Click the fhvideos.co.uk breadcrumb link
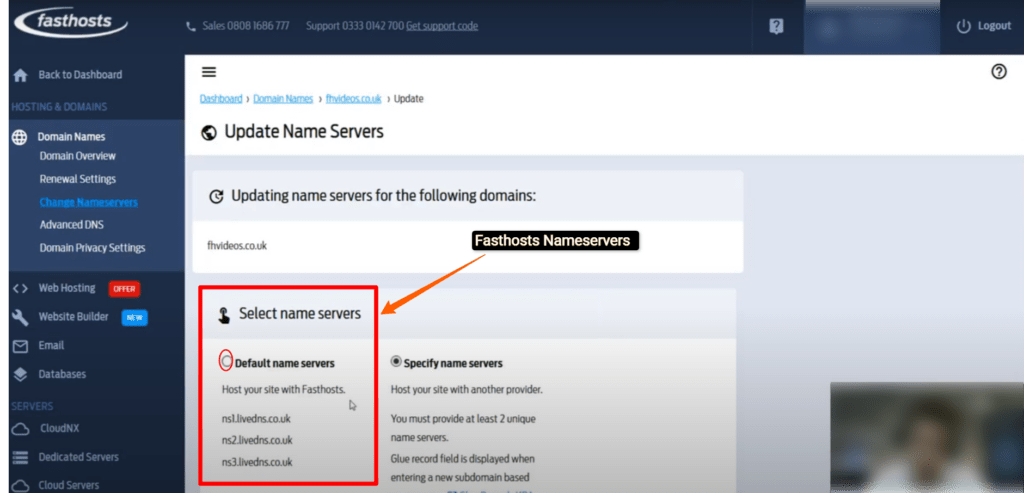This screenshot has width=1024, height=493. 353,99
